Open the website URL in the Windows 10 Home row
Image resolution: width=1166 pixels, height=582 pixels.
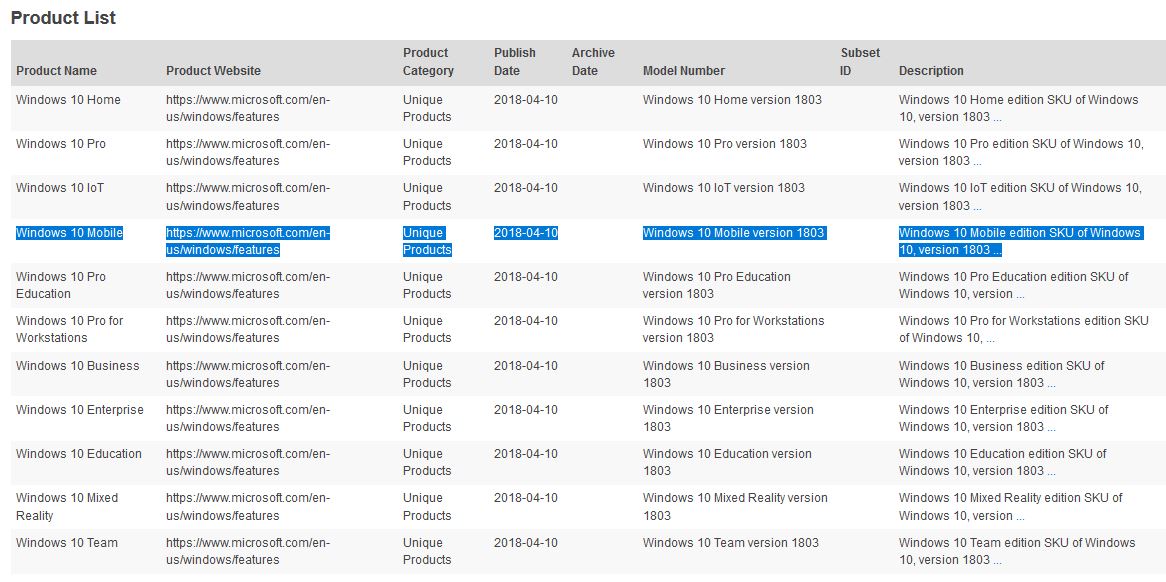[x=248, y=109]
